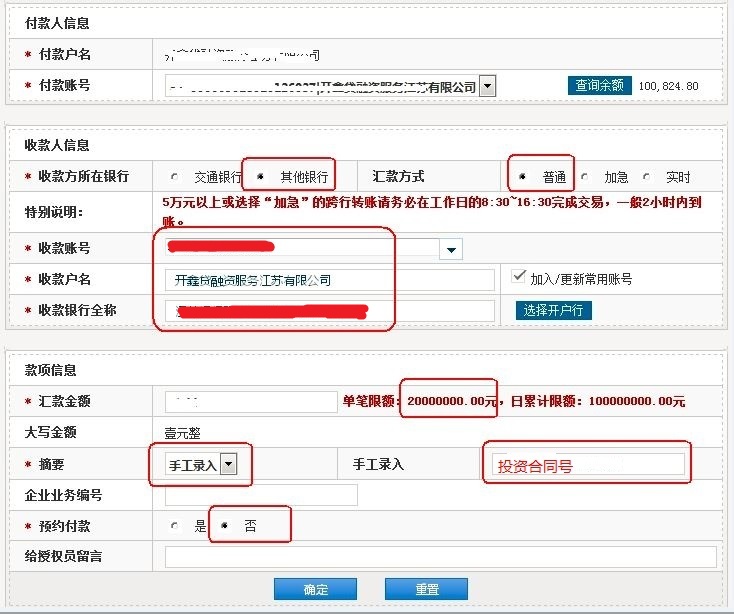Expand the 收款账号 dropdown arrow
Screen dimensions: 734x614
[x=451, y=249]
